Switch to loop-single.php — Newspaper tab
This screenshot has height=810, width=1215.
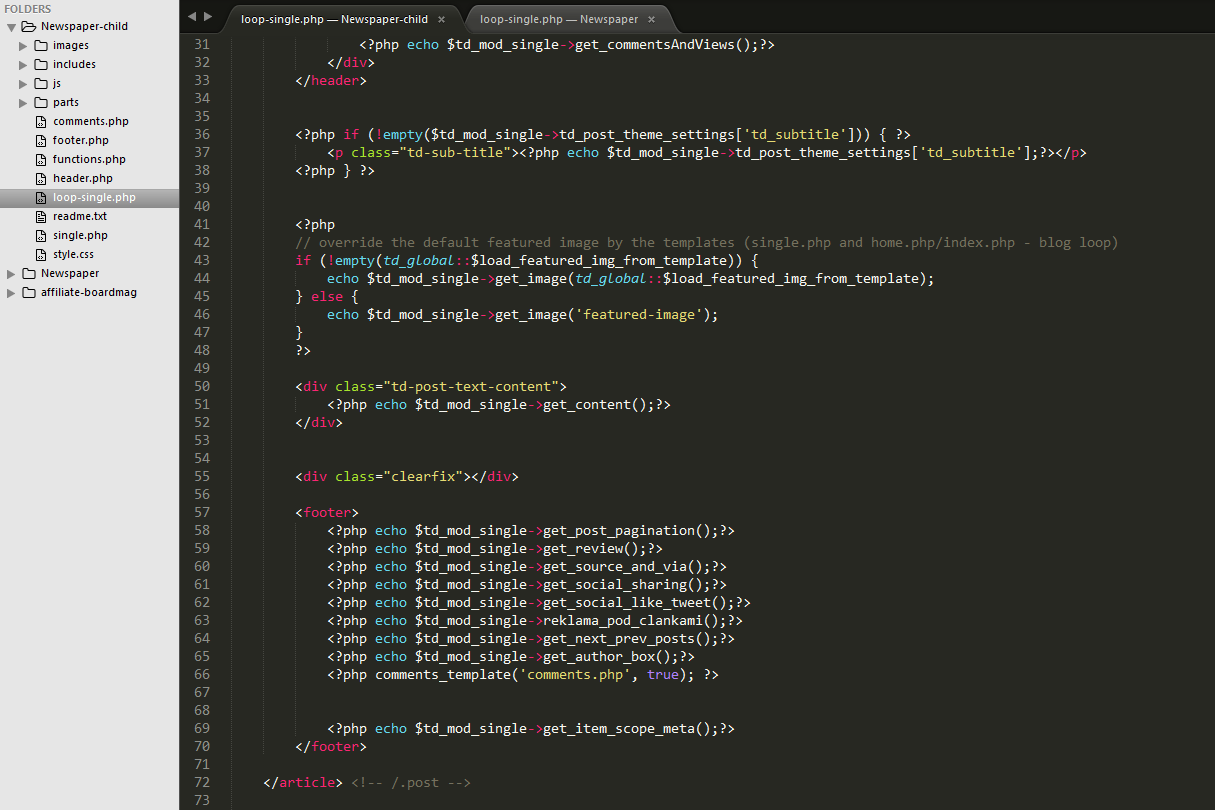(559, 19)
